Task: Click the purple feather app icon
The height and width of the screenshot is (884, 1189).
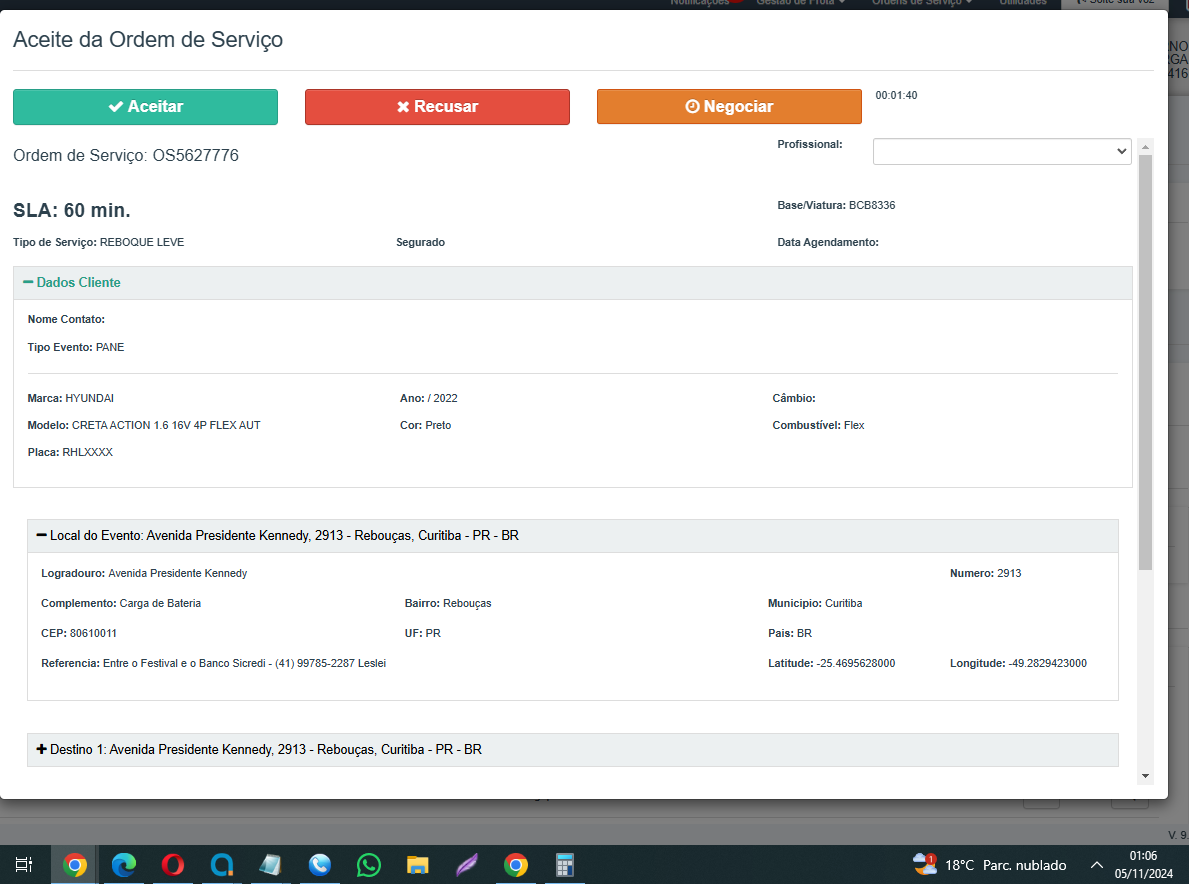Action: (x=467, y=865)
